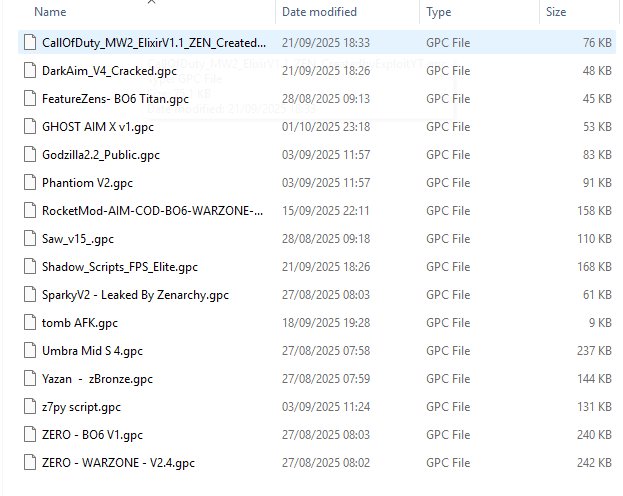623x496 pixels.
Task: Click GPC File type in Saw_v15_.gpc row
Action: 448,239
